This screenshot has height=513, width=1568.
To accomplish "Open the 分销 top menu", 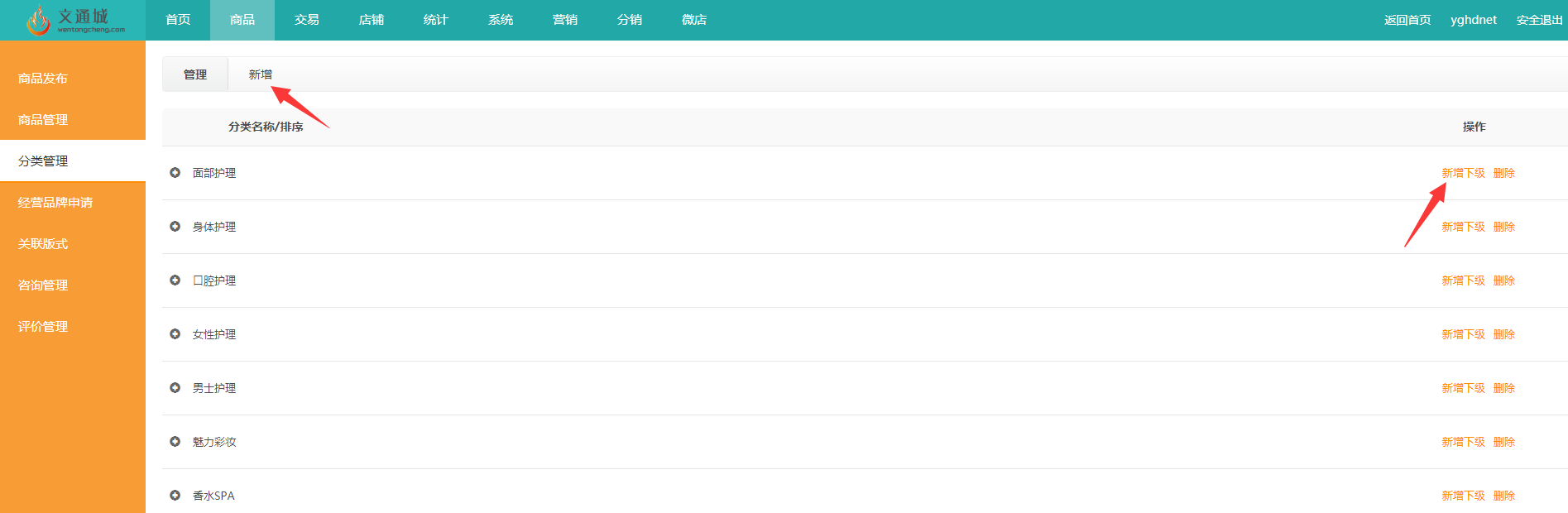I will (630, 20).
